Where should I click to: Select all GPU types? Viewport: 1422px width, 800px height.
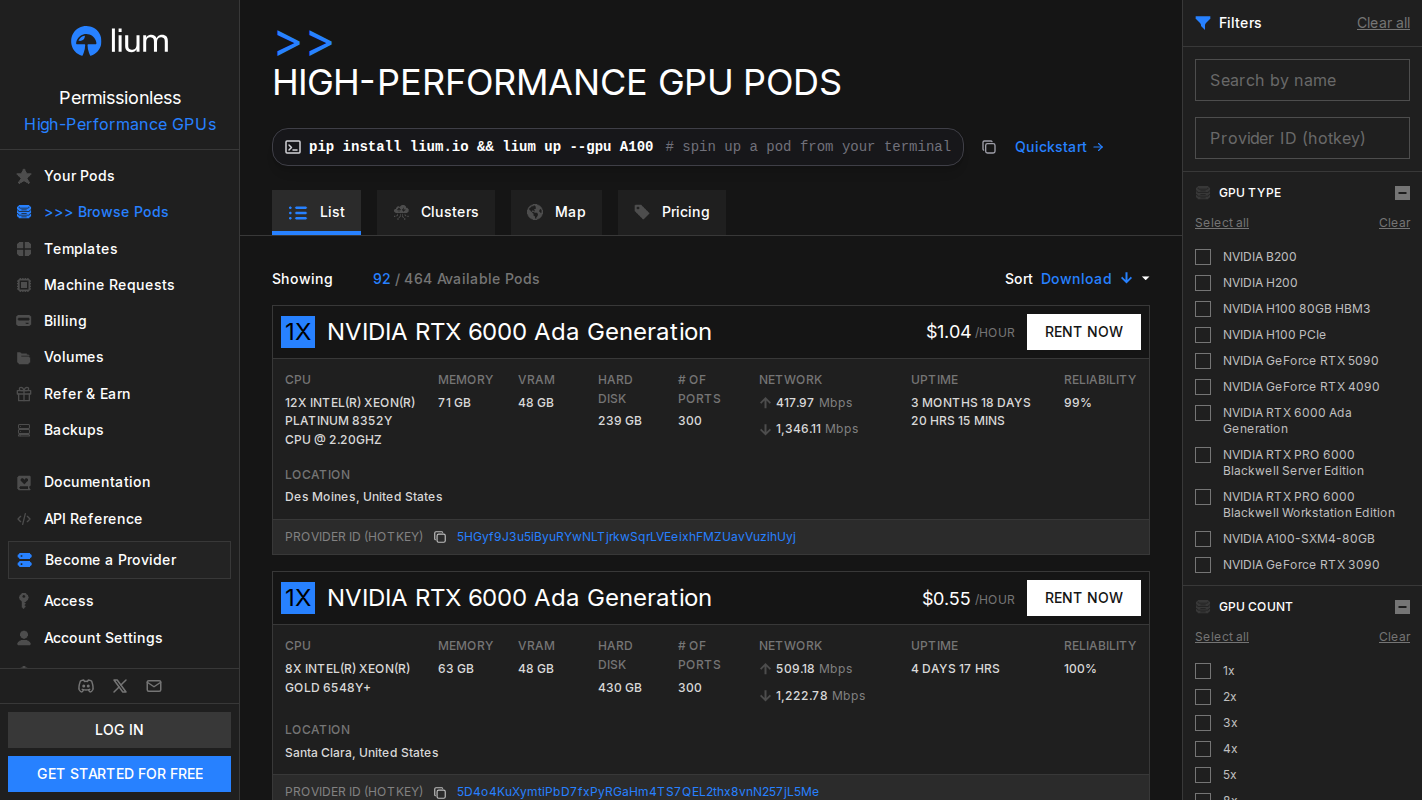1222,223
